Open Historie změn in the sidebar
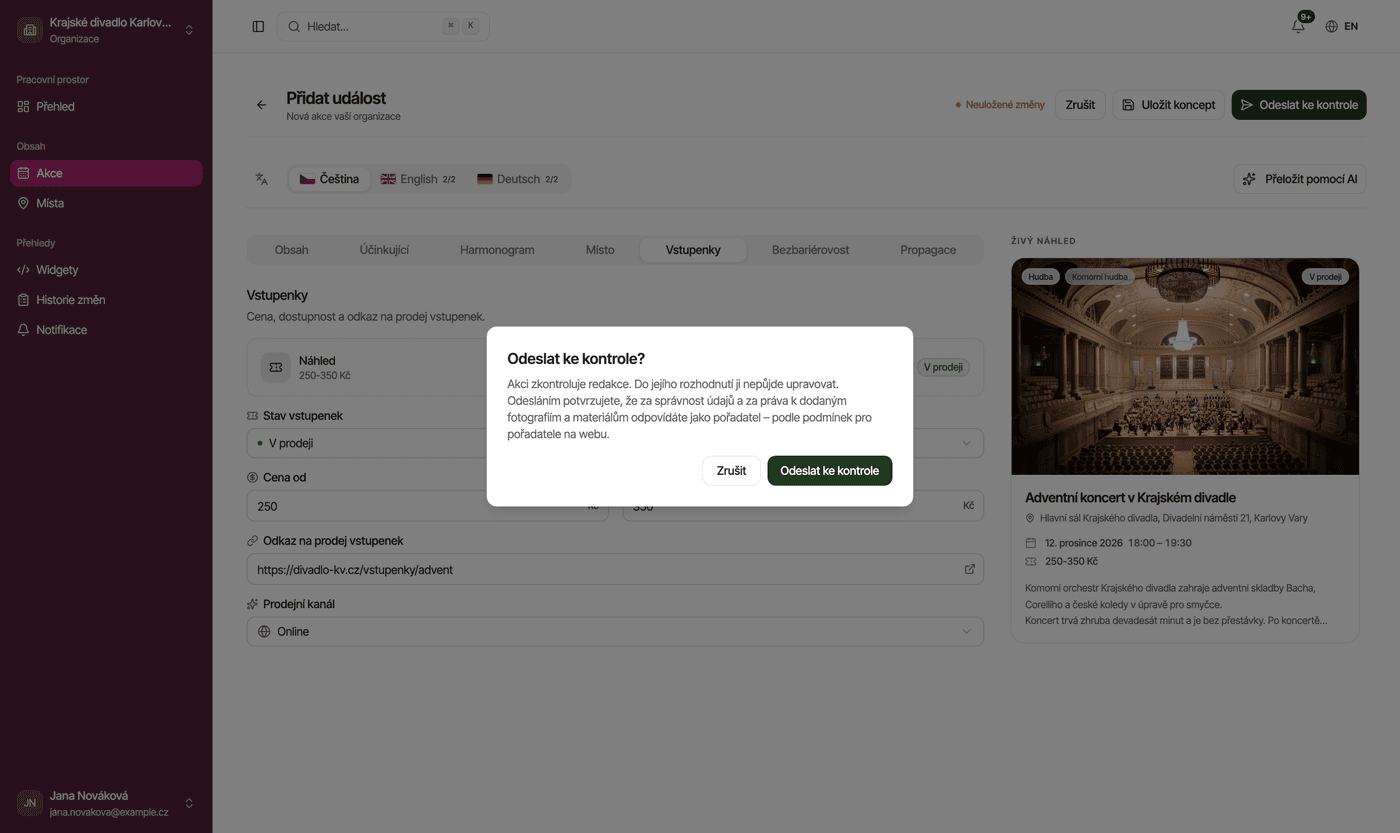This screenshot has width=1400, height=833. click(x=106, y=300)
